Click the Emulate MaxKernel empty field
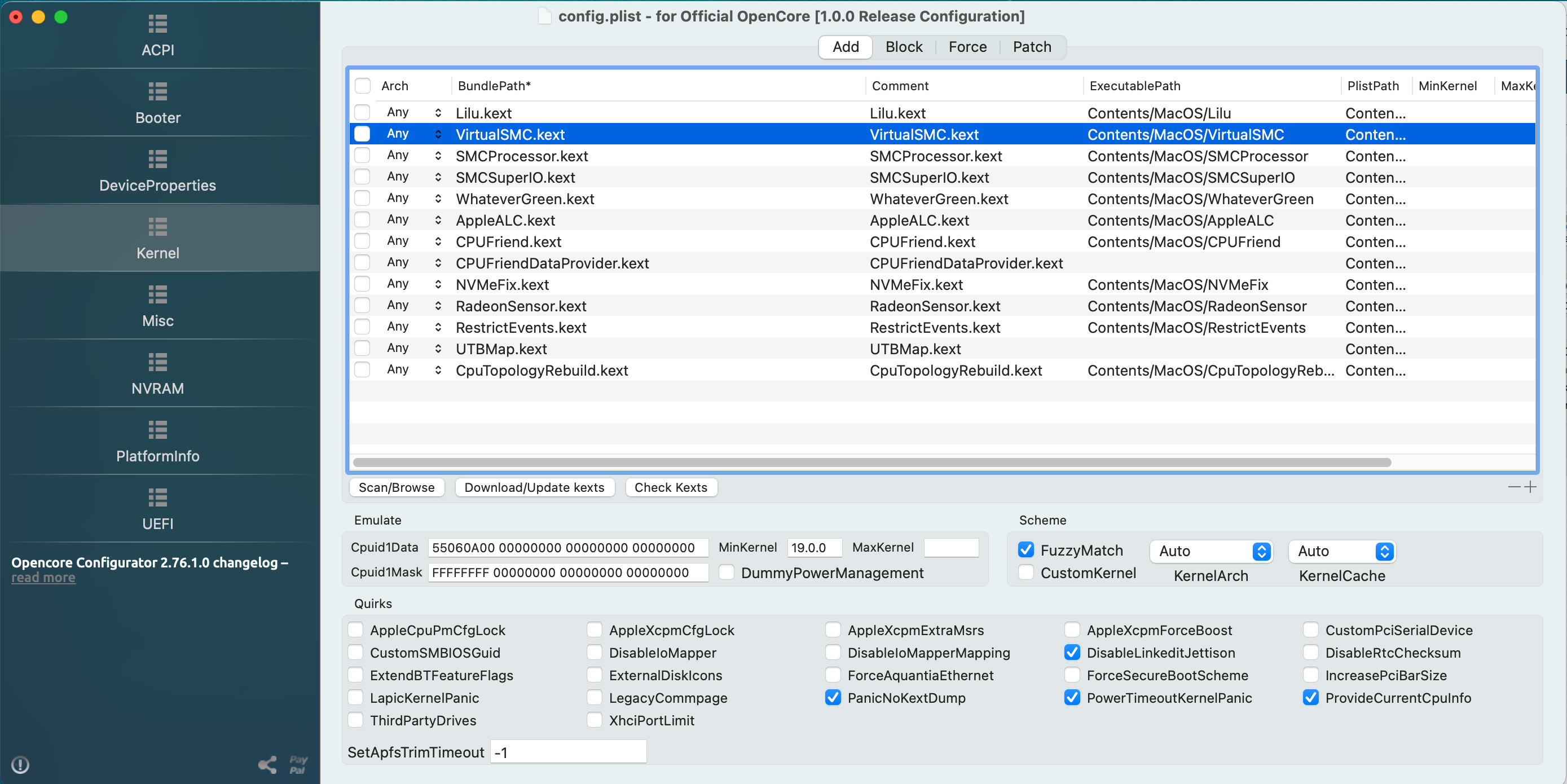This screenshot has height=784, width=1567. click(x=951, y=548)
